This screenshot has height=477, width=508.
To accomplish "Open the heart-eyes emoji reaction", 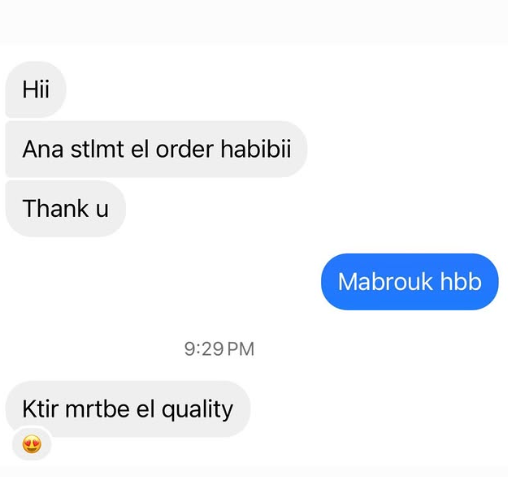I will 32,444.
